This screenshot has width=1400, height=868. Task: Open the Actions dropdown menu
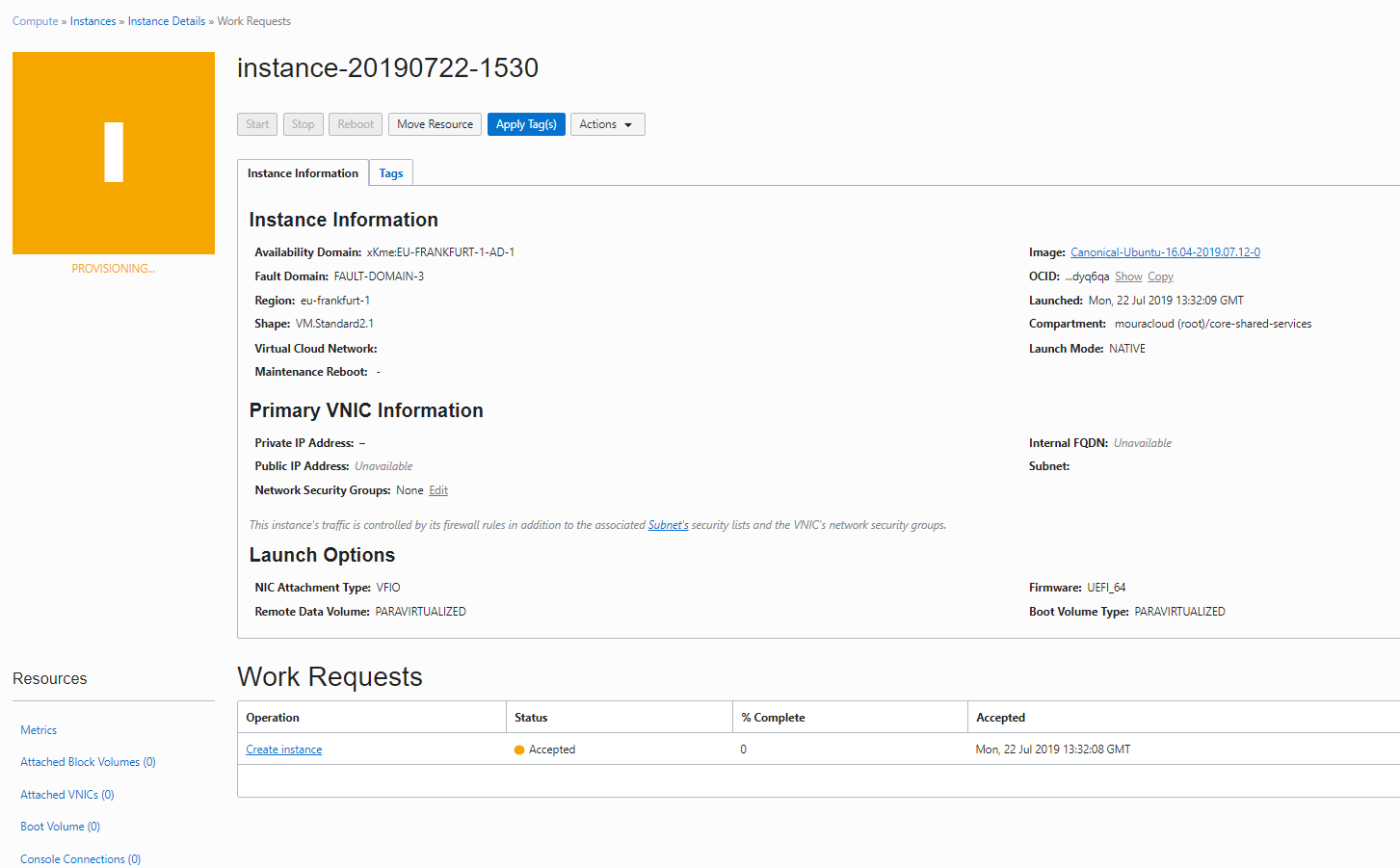click(607, 123)
